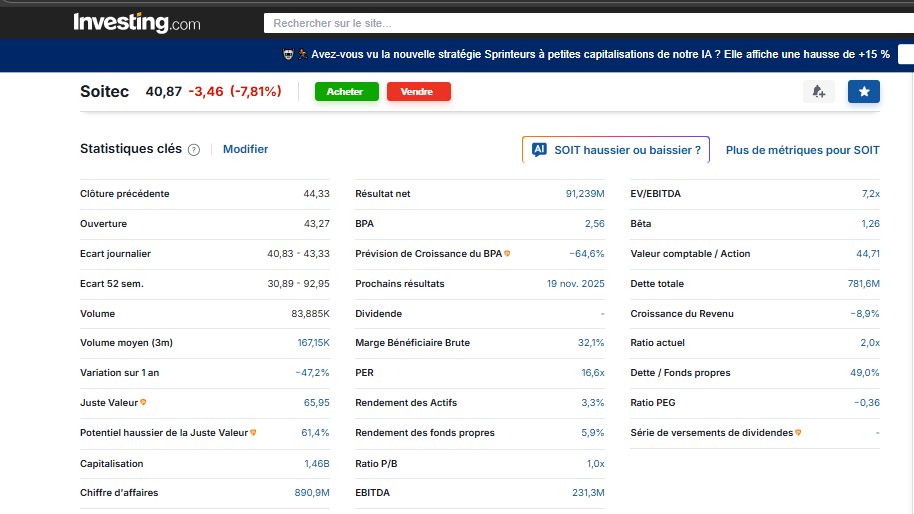Click pro icon next to Juste Valeur
The height and width of the screenshot is (514, 914).
[x=143, y=402]
